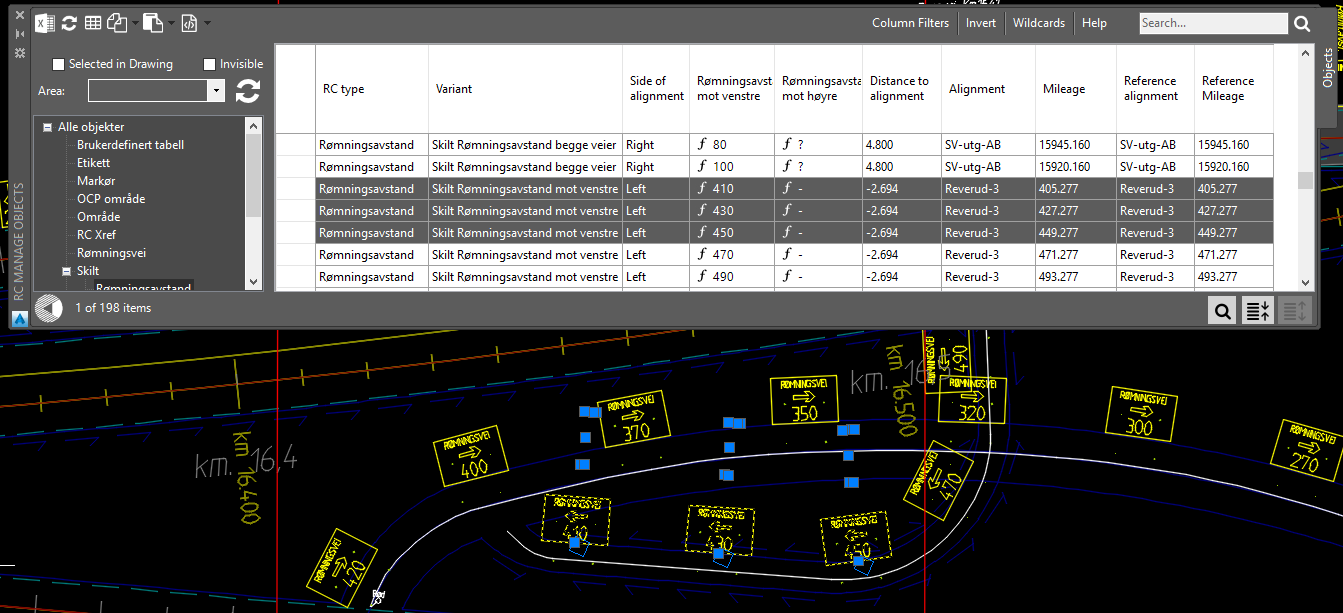Open the Area dropdown list
The image size is (1343, 613).
[216, 91]
